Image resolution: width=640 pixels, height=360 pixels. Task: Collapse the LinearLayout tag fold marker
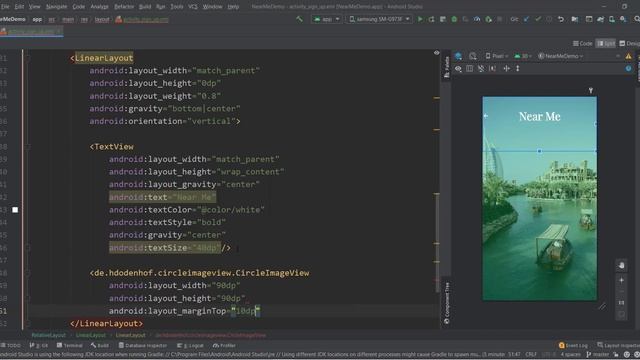(28, 58)
